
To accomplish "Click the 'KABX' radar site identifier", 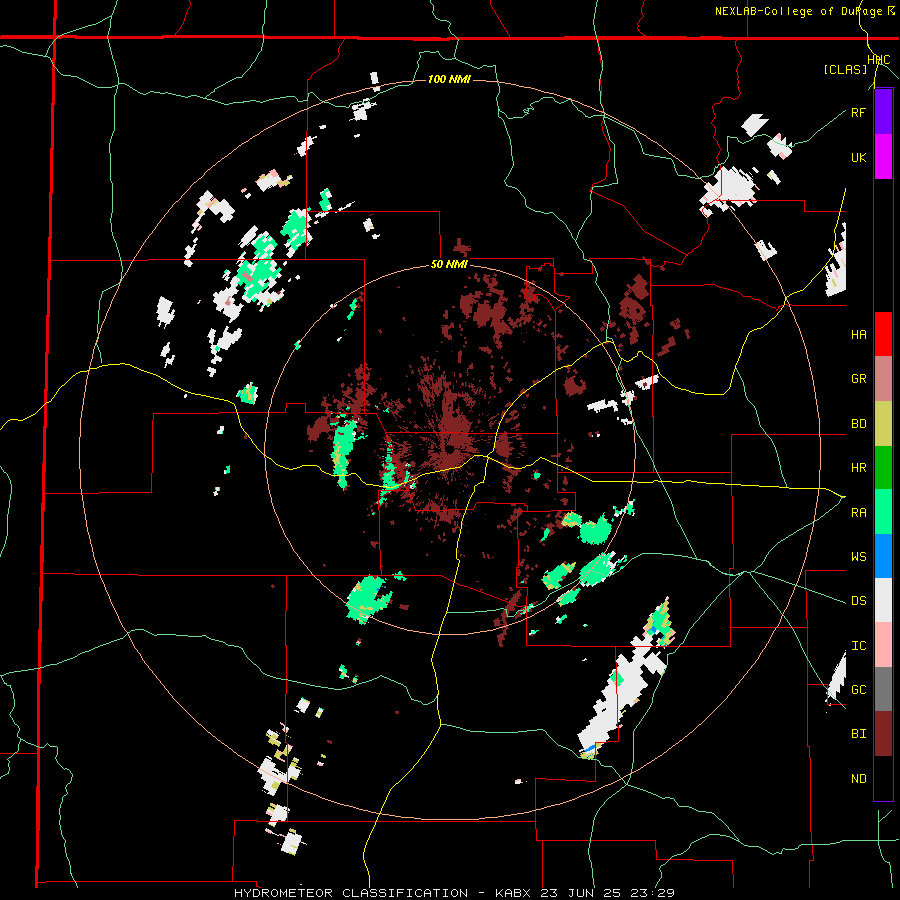I will coord(513,893).
